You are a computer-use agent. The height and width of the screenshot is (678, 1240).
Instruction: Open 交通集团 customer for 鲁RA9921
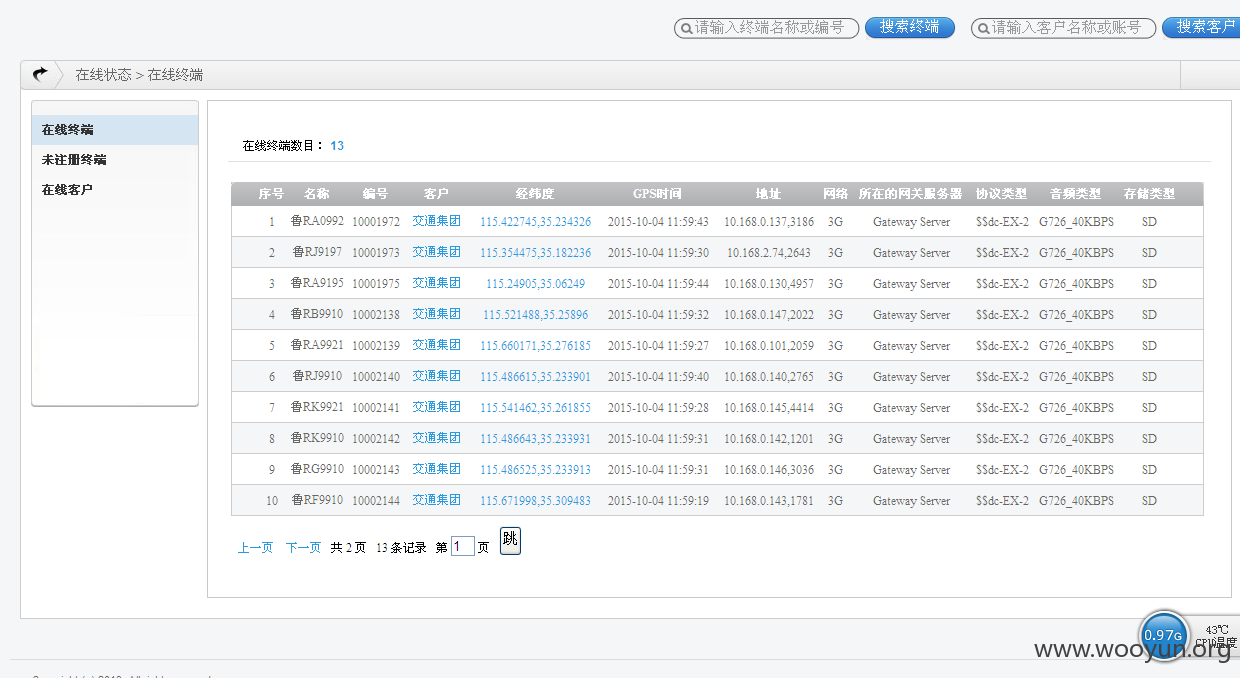(x=436, y=345)
